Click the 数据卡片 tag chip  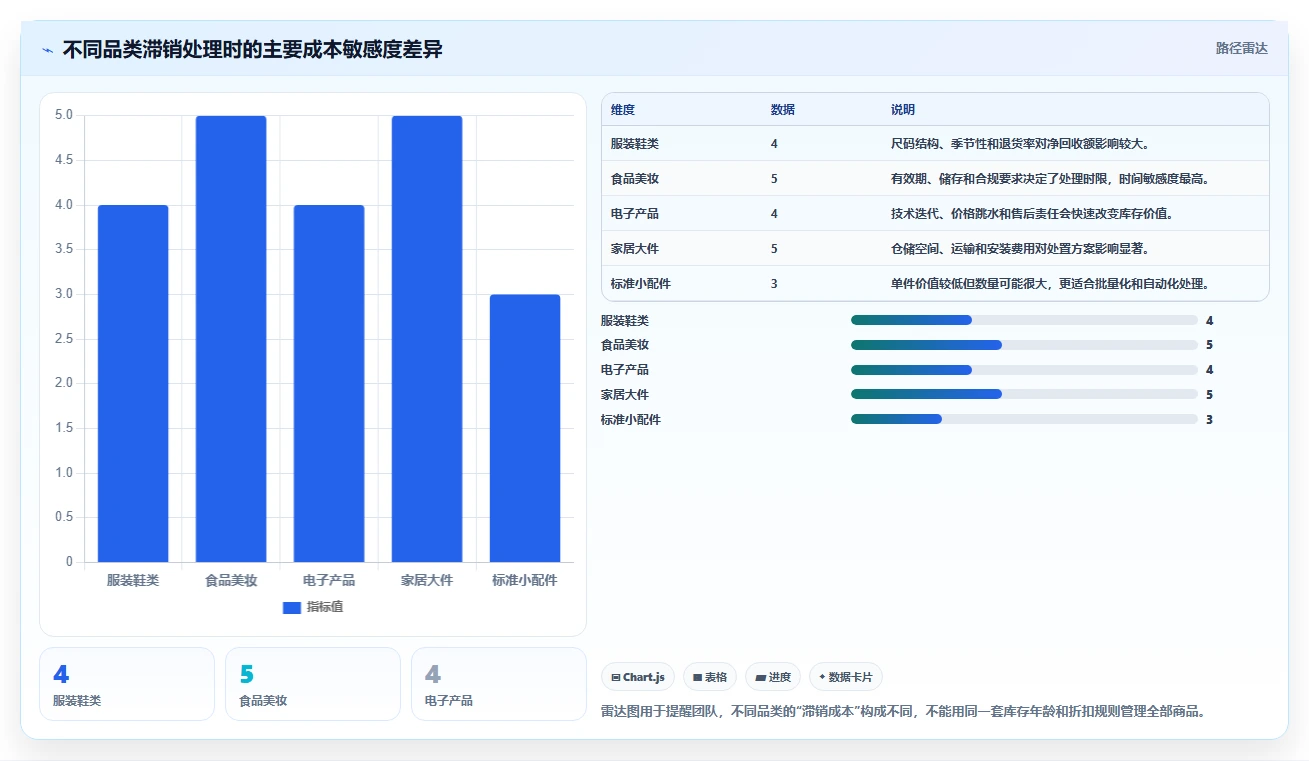846,677
